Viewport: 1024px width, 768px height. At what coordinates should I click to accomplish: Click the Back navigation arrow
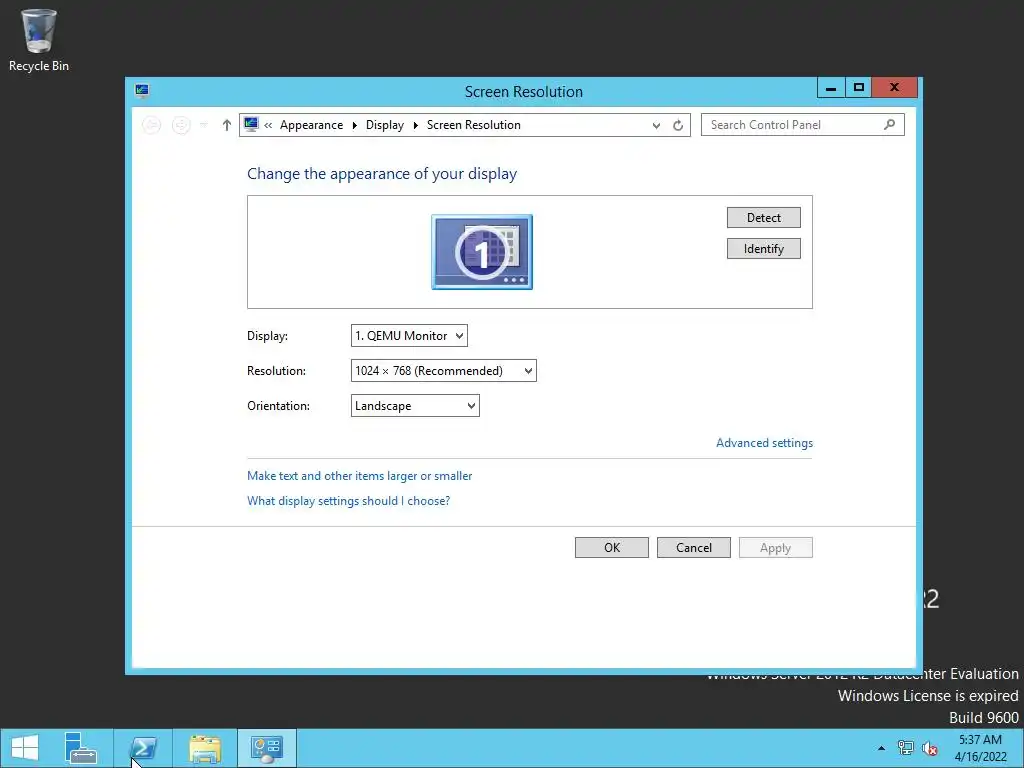click(x=152, y=125)
